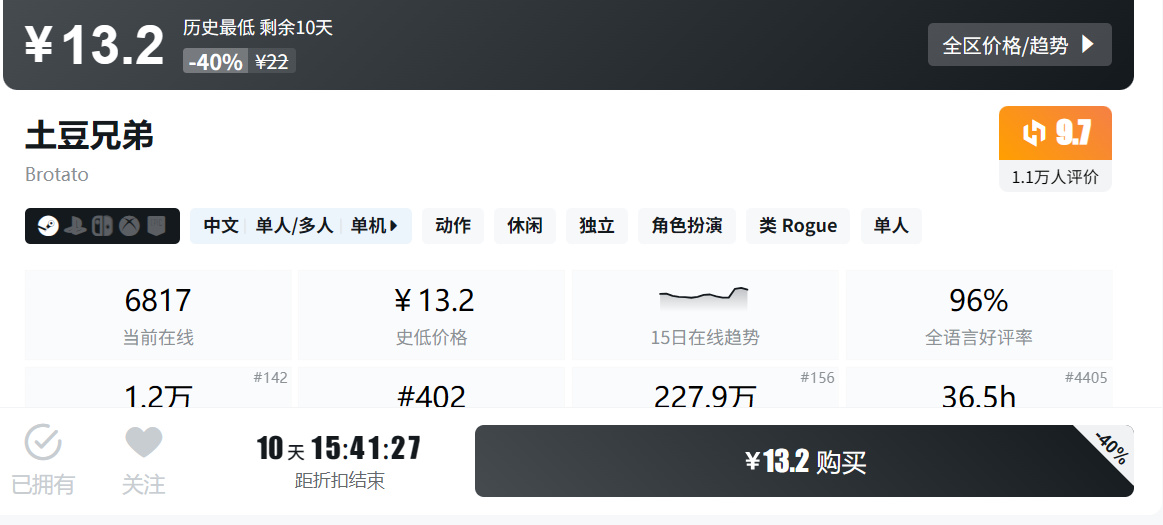Open 全区价格/趋势 price trends
This screenshot has height=525, width=1163.
tap(1019, 44)
